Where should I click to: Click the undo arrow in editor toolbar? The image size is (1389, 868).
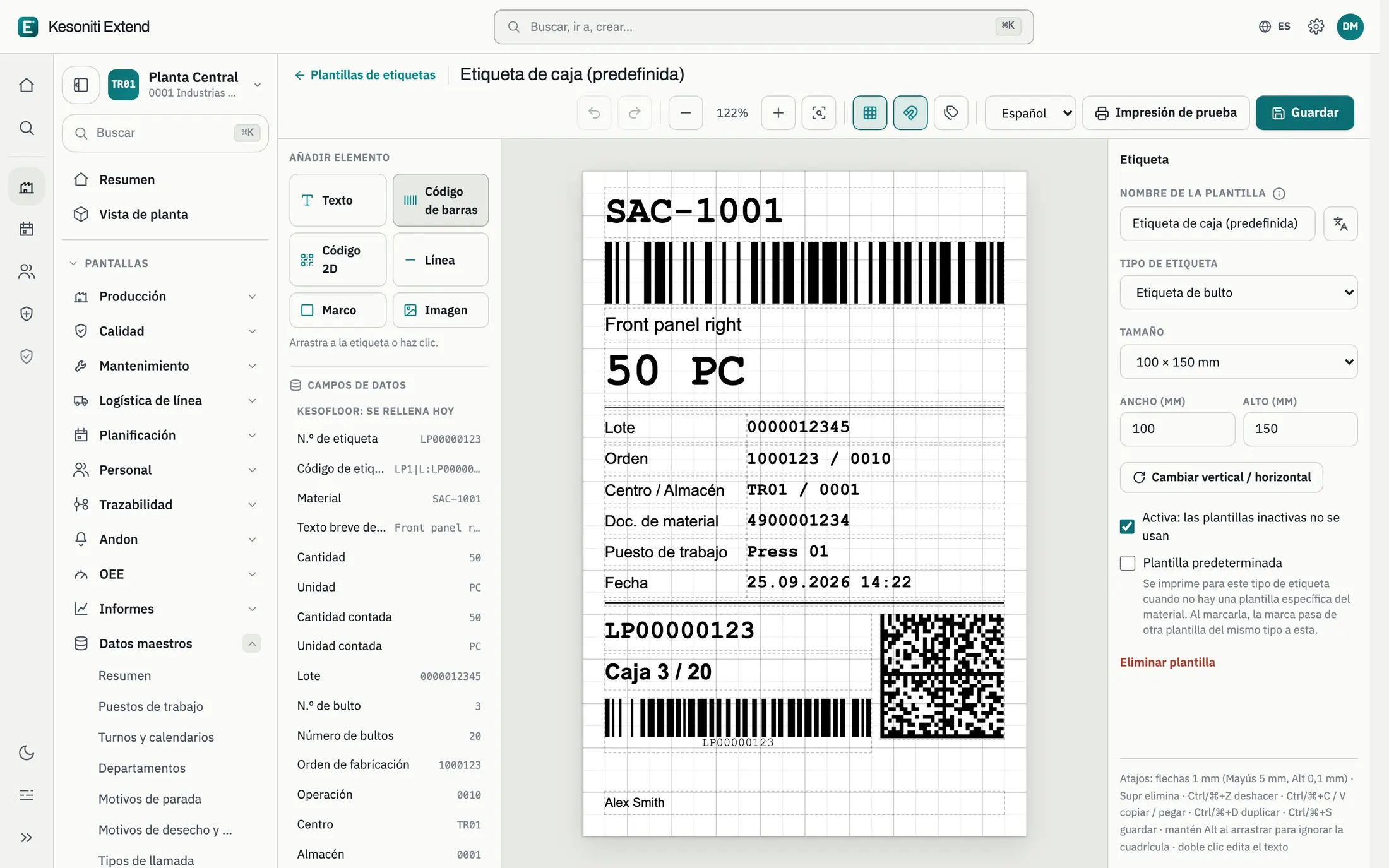(594, 113)
